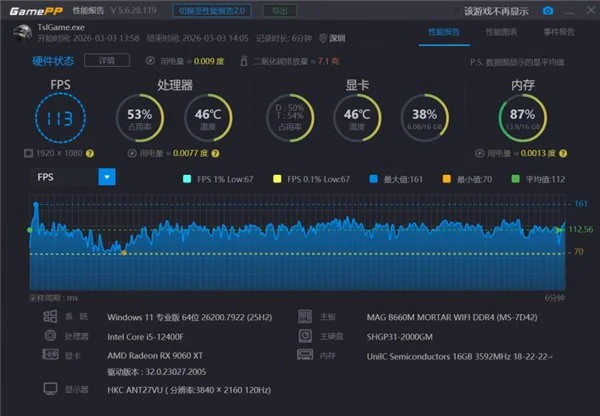The height and width of the screenshot is (416, 600).
Task: Click the TslGame.exe process name
Action: pyautogui.click(x=61, y=27)
